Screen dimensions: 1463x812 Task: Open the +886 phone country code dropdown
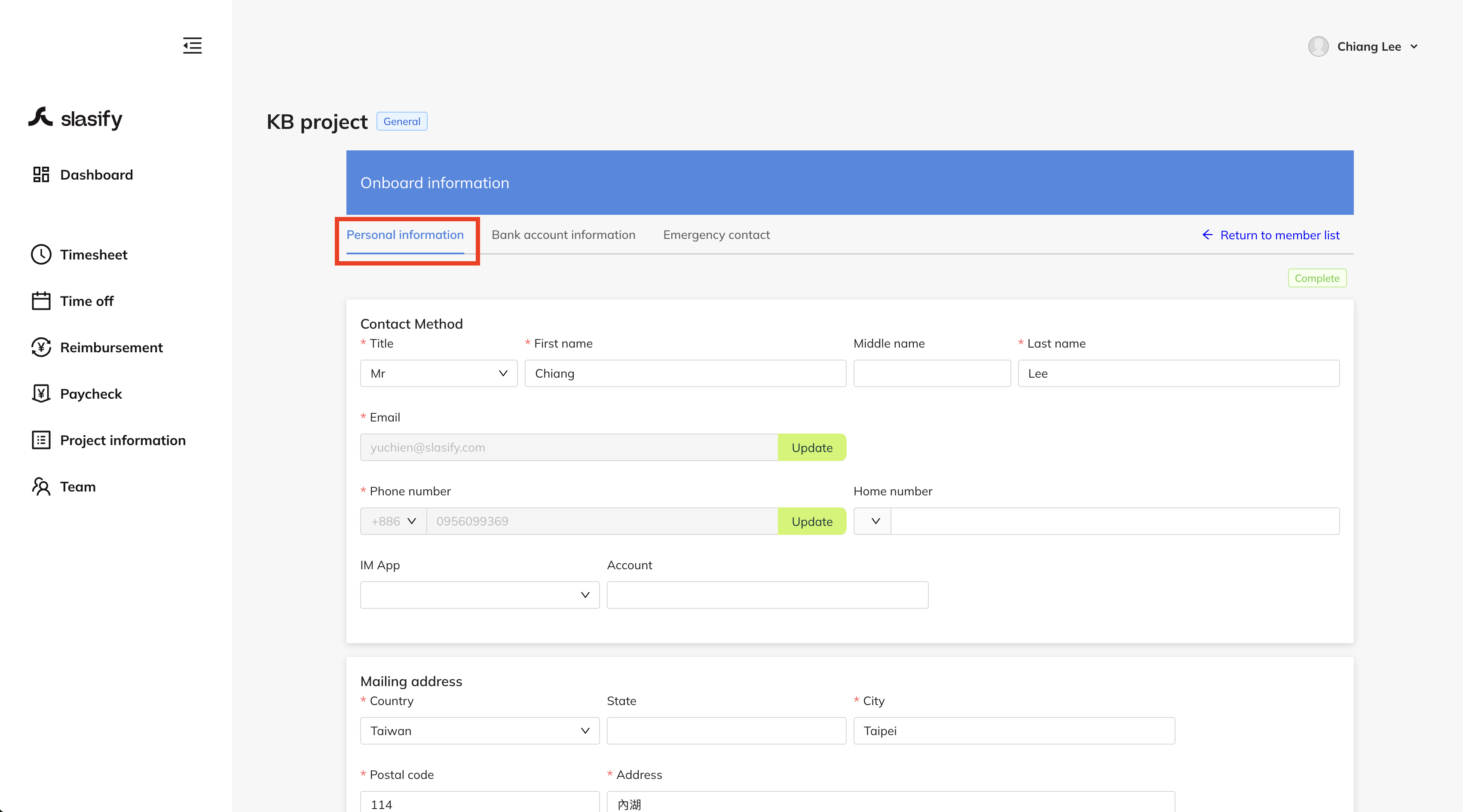coord(393,521)
